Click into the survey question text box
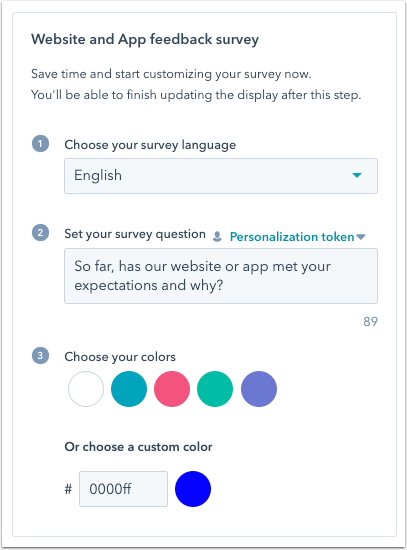 221,276
